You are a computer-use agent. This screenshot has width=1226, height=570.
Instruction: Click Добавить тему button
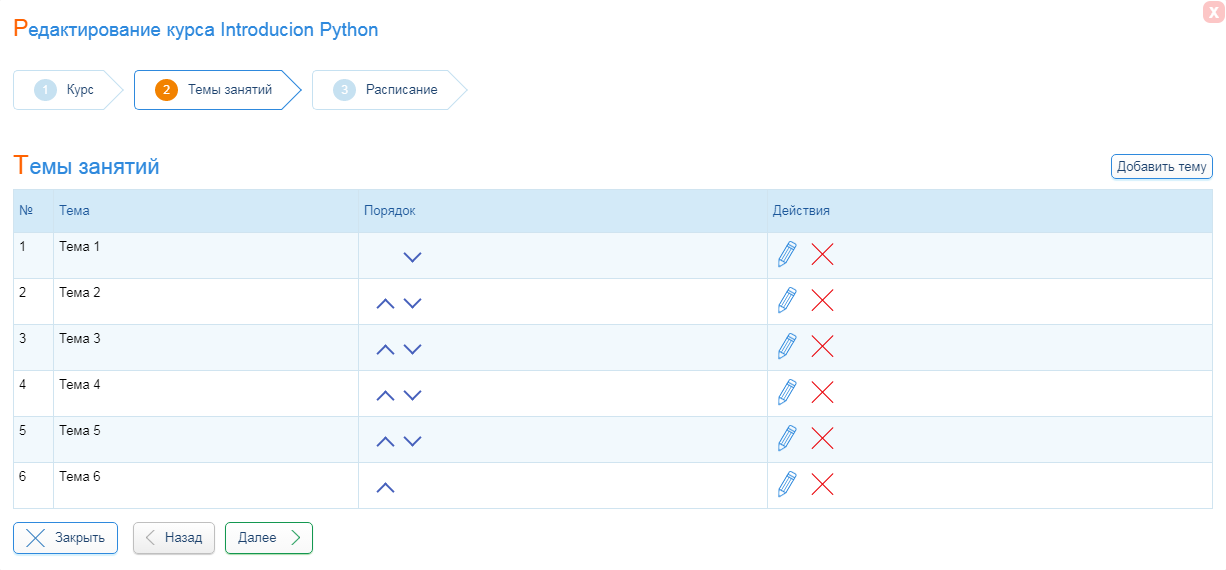[x=1161, y=167]
